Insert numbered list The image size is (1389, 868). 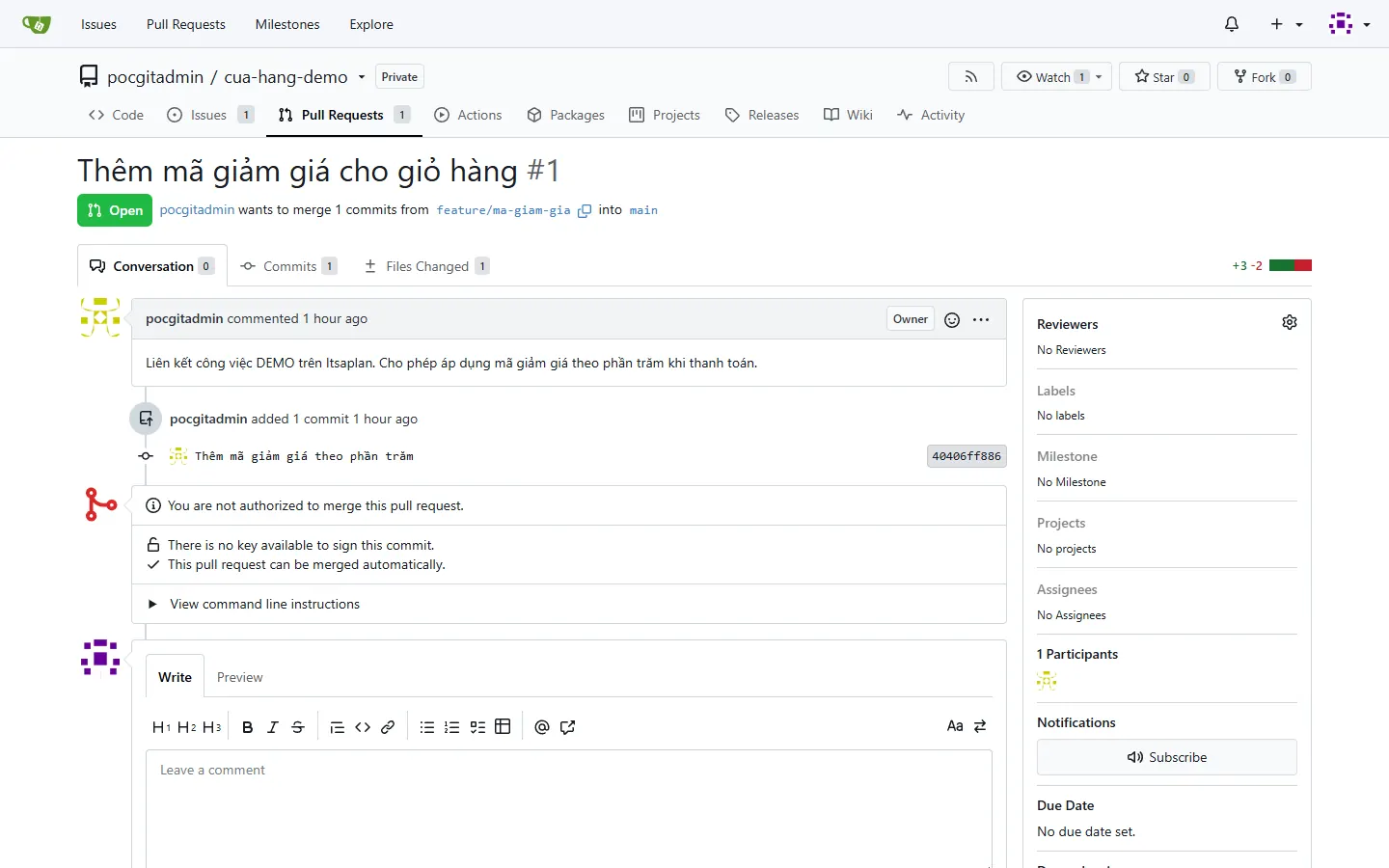(452, 727)
